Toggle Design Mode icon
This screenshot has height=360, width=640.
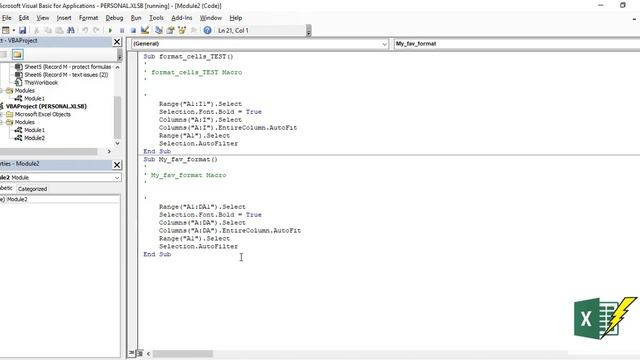(x=144, y=30)
